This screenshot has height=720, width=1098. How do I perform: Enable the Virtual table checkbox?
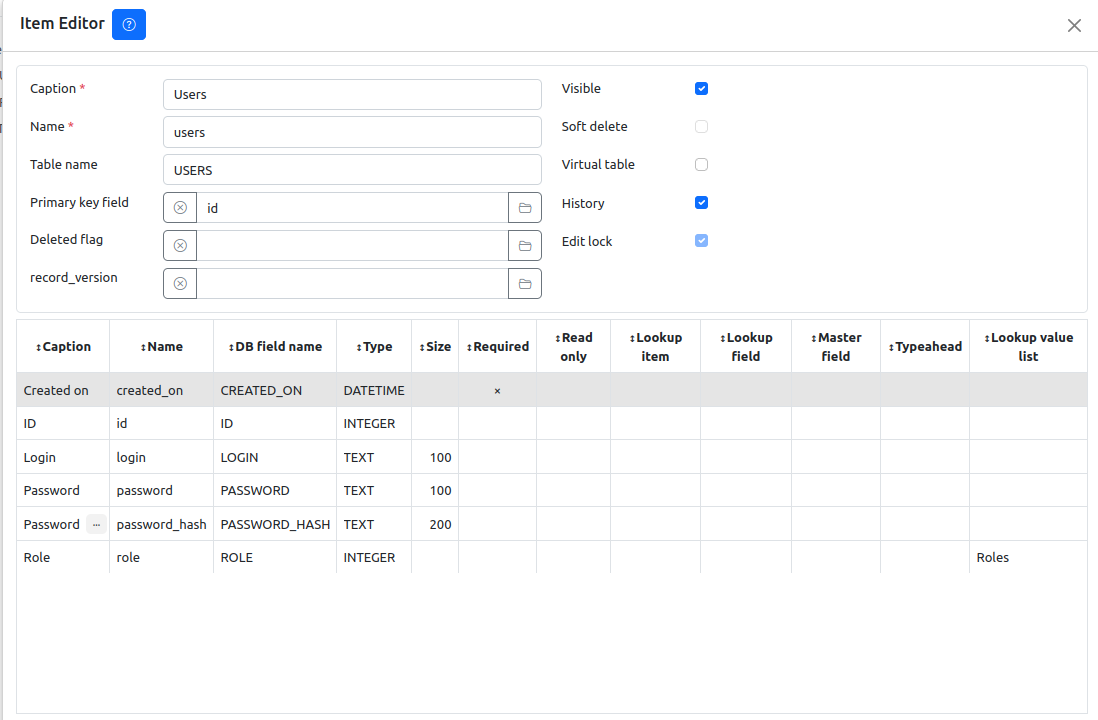701,165
